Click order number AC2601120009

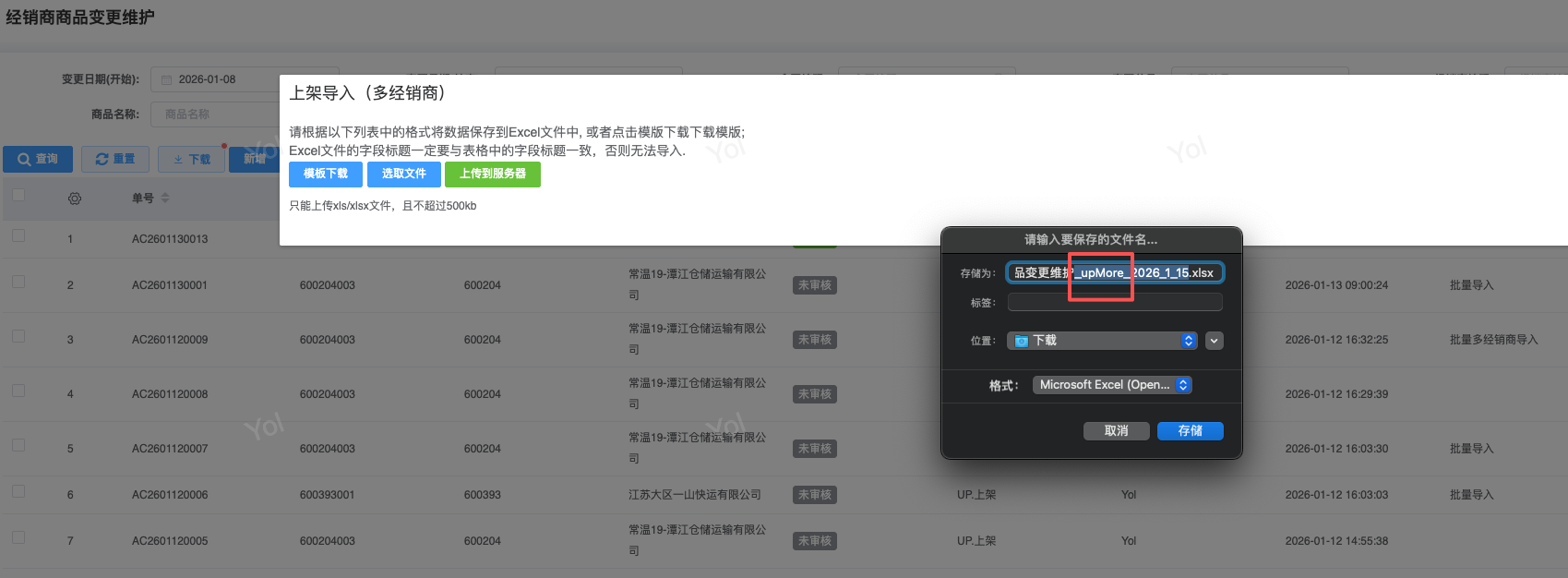(x=170, y=340)
